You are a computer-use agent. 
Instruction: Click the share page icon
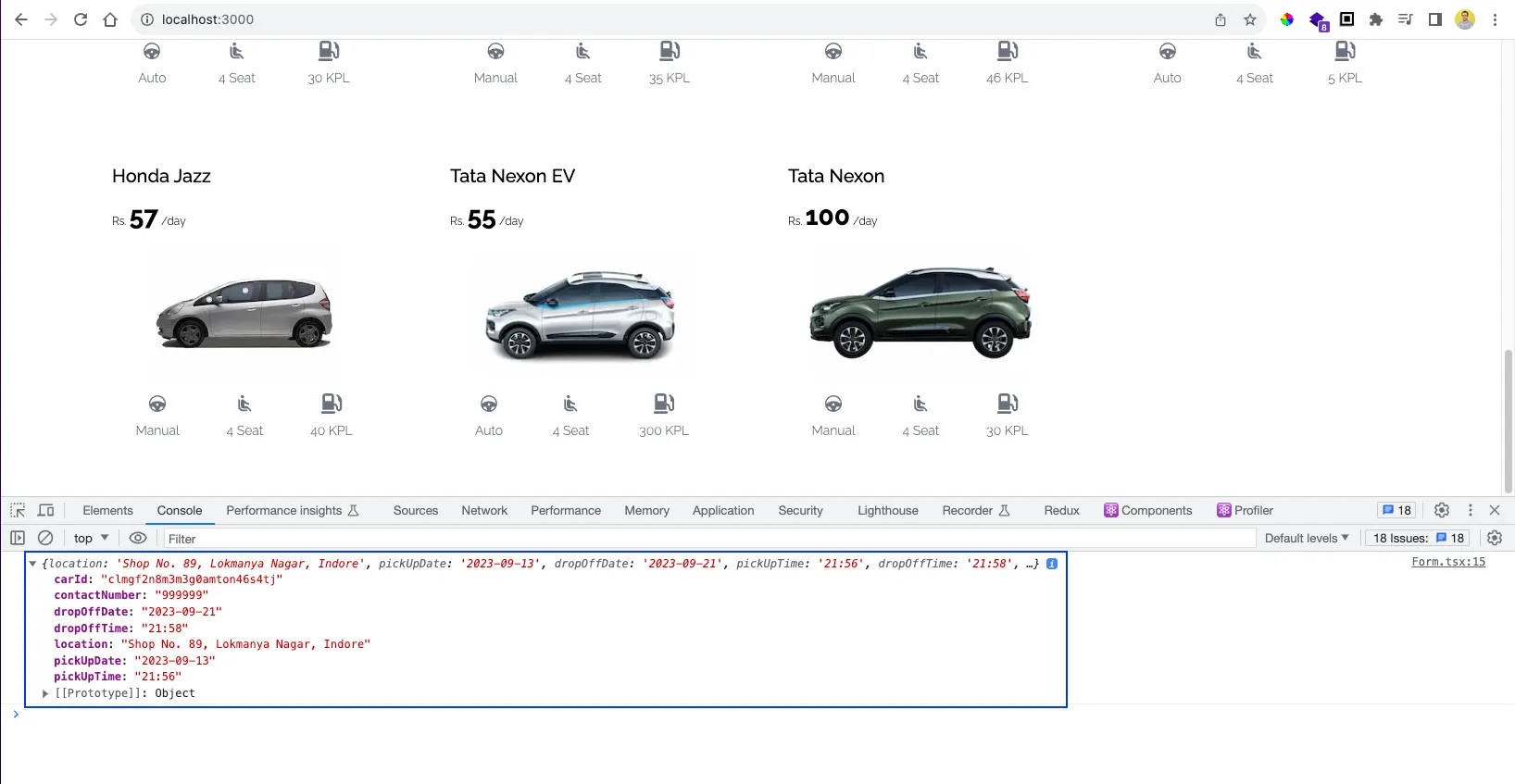pos(1221,19)
